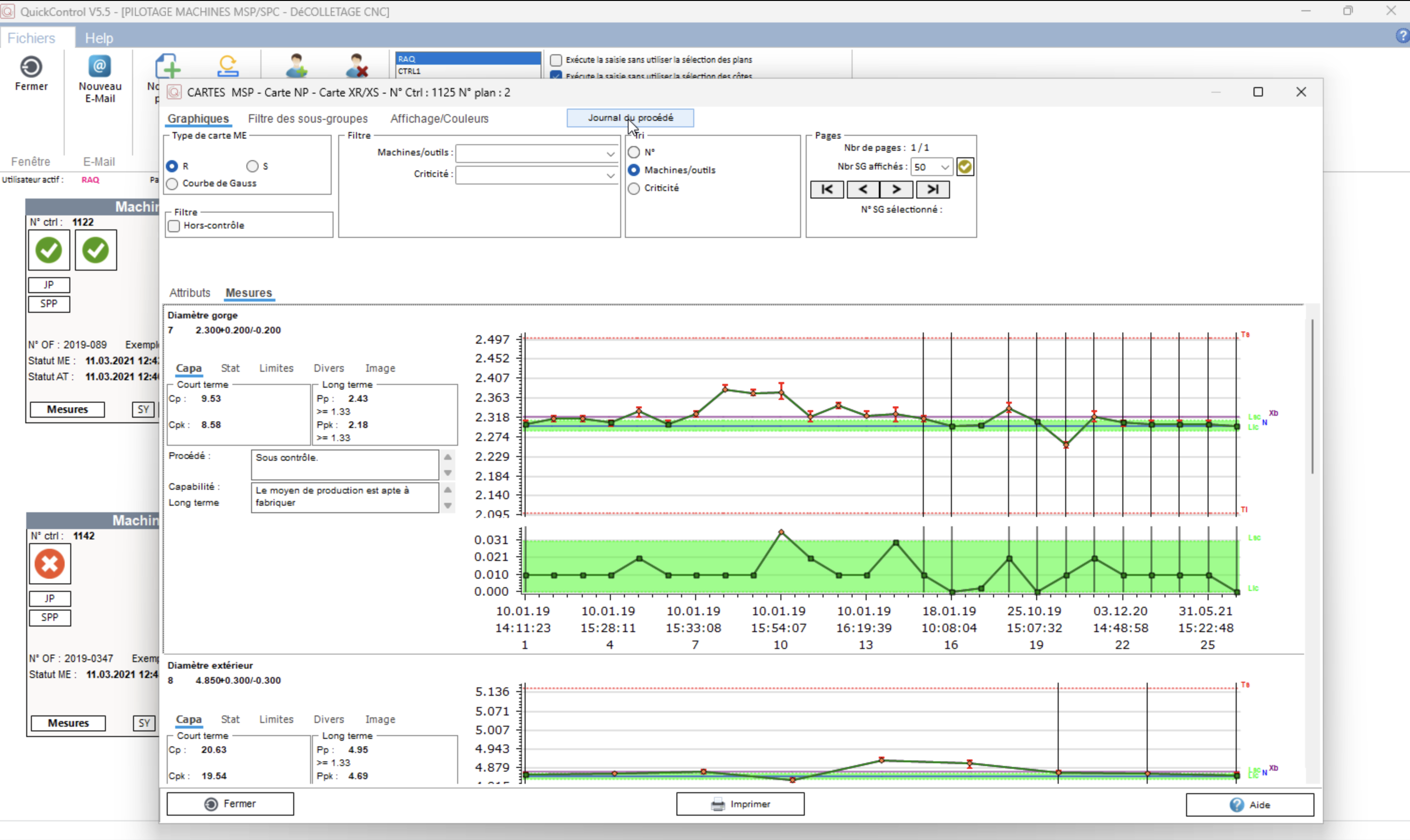This screenshot has height=840, width=1410.
Task: Expand Nbr SG affichés combo box
Action: point(944,167)
